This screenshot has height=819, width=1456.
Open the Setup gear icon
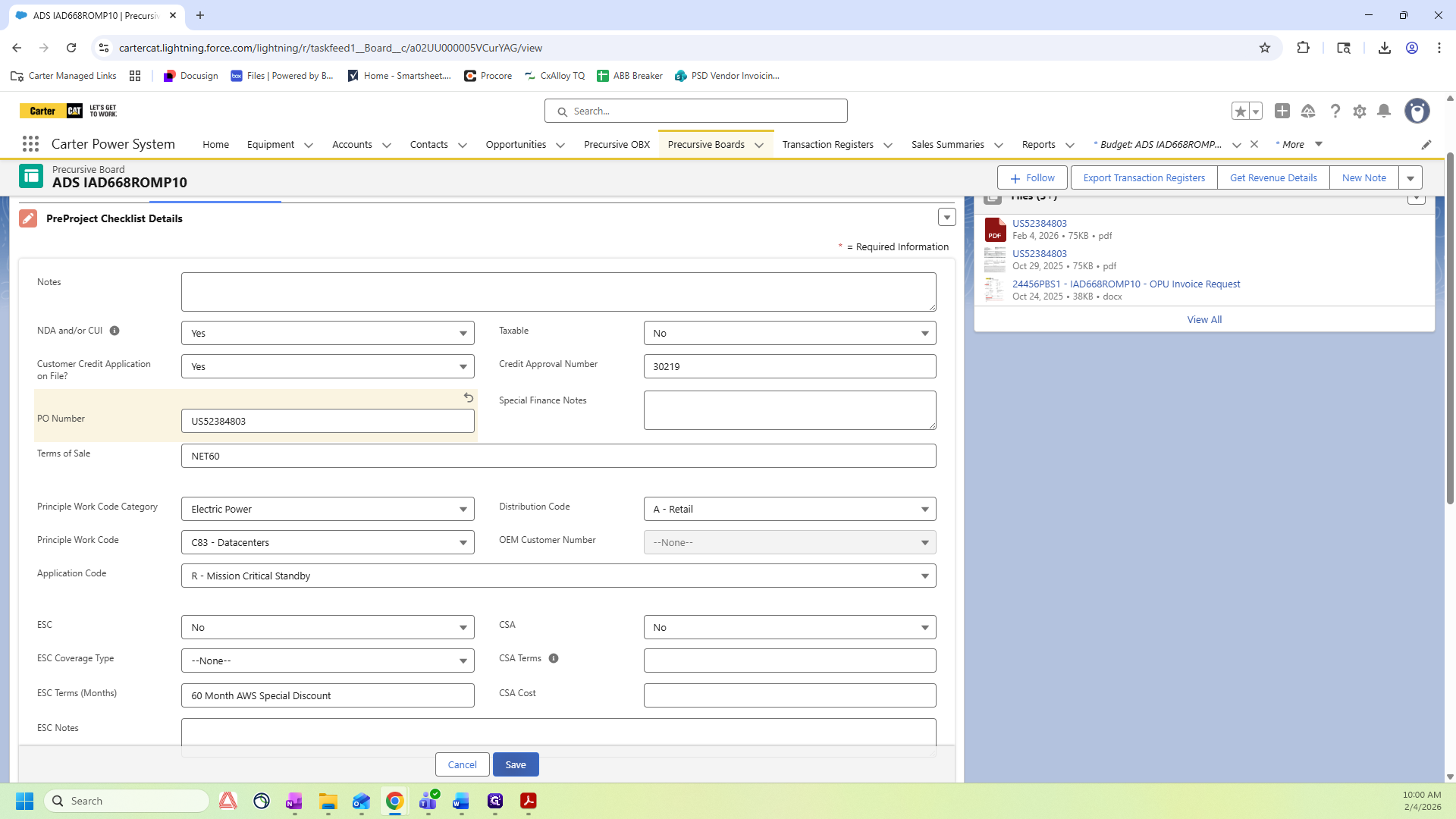coord(1360,111)
